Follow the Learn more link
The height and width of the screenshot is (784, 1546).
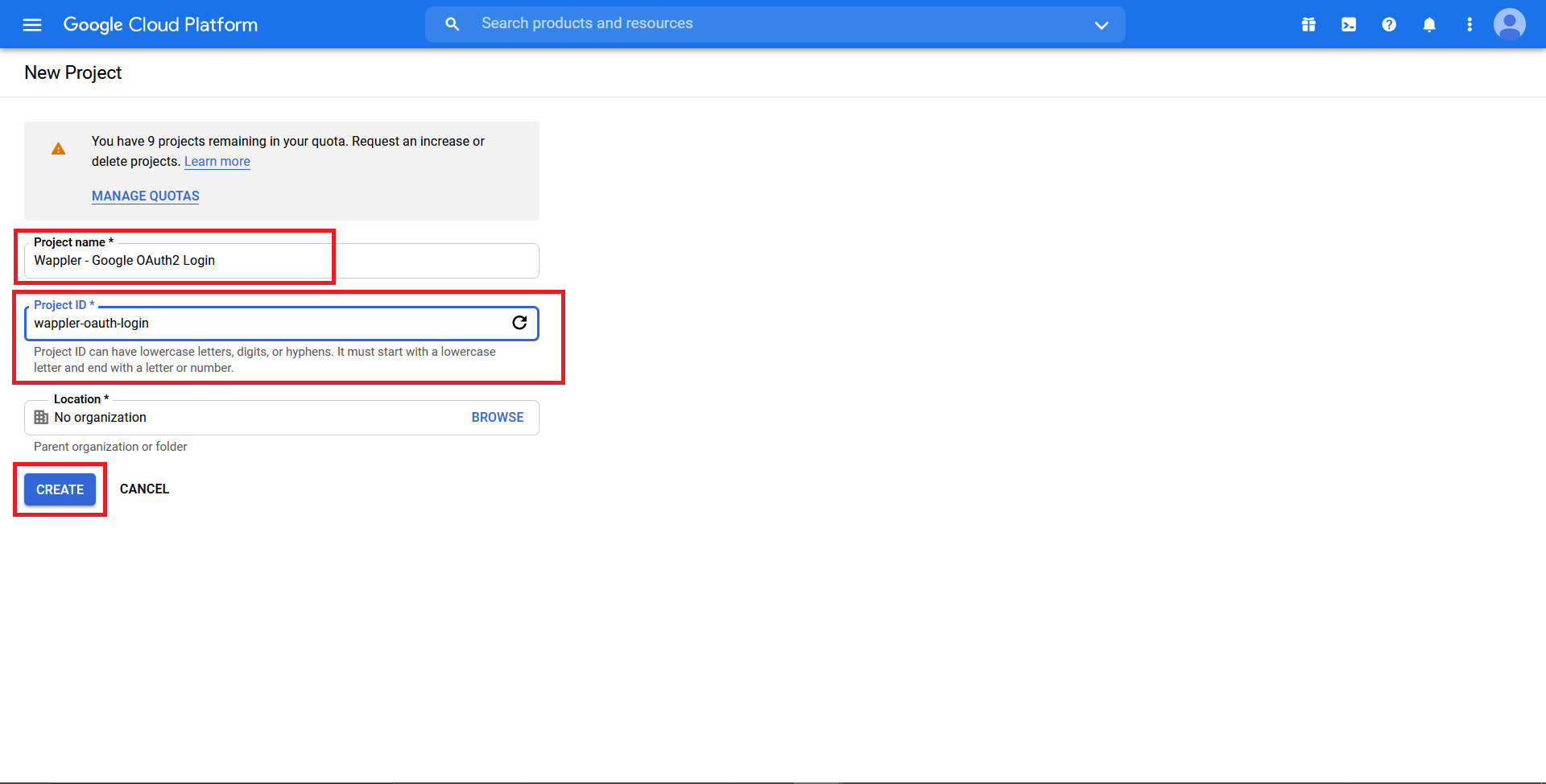(217, 161)
